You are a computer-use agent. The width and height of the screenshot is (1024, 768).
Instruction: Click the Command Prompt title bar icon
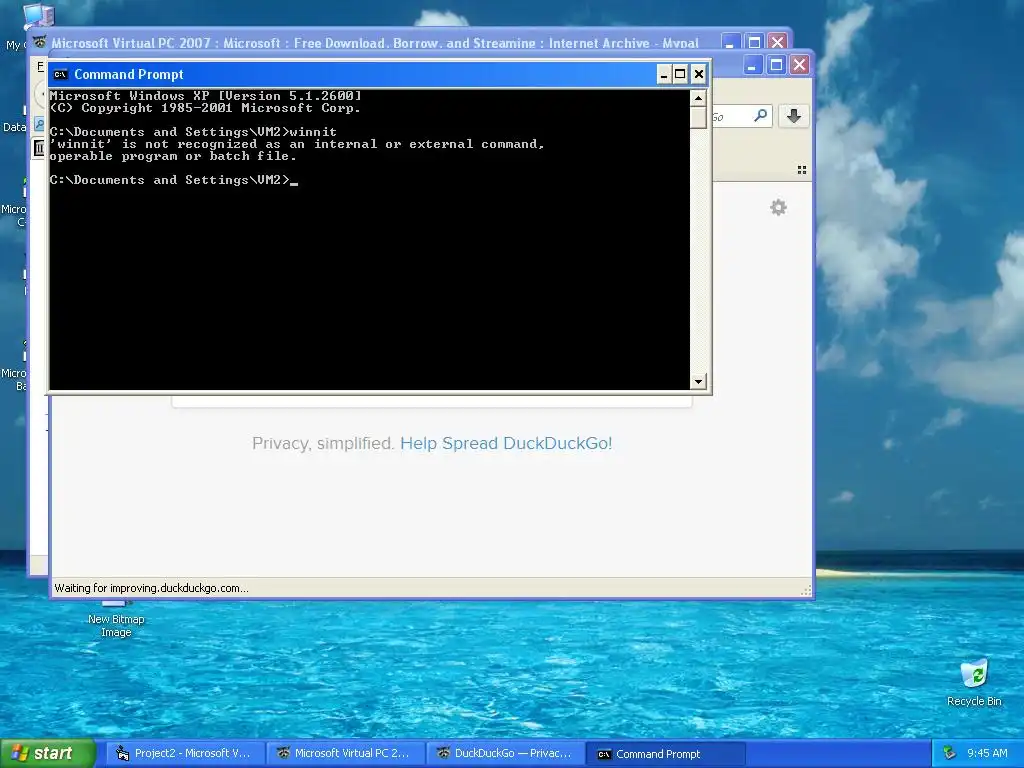pyautogui.click(x=60, y=74)
